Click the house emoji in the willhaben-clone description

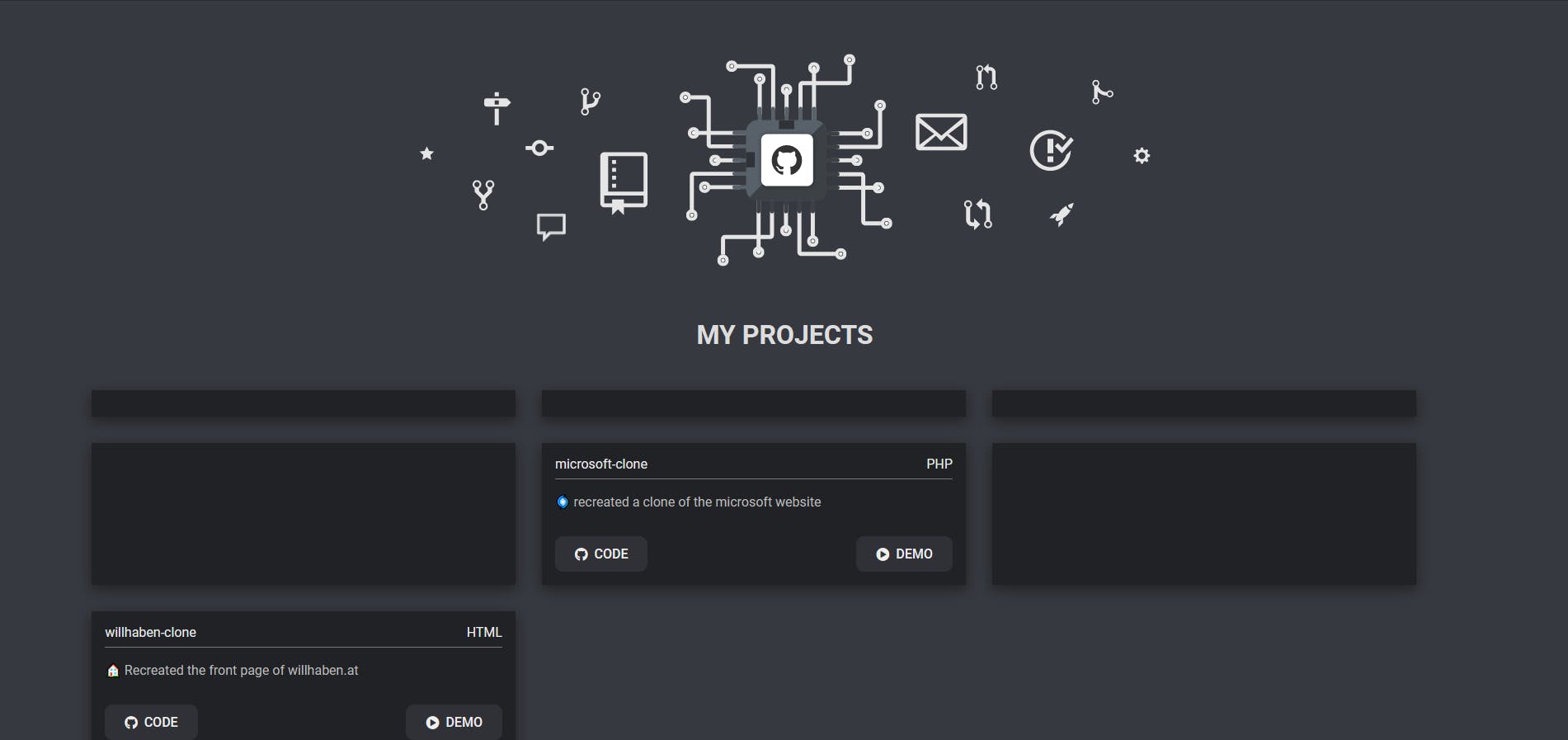(x=113, y=671)
